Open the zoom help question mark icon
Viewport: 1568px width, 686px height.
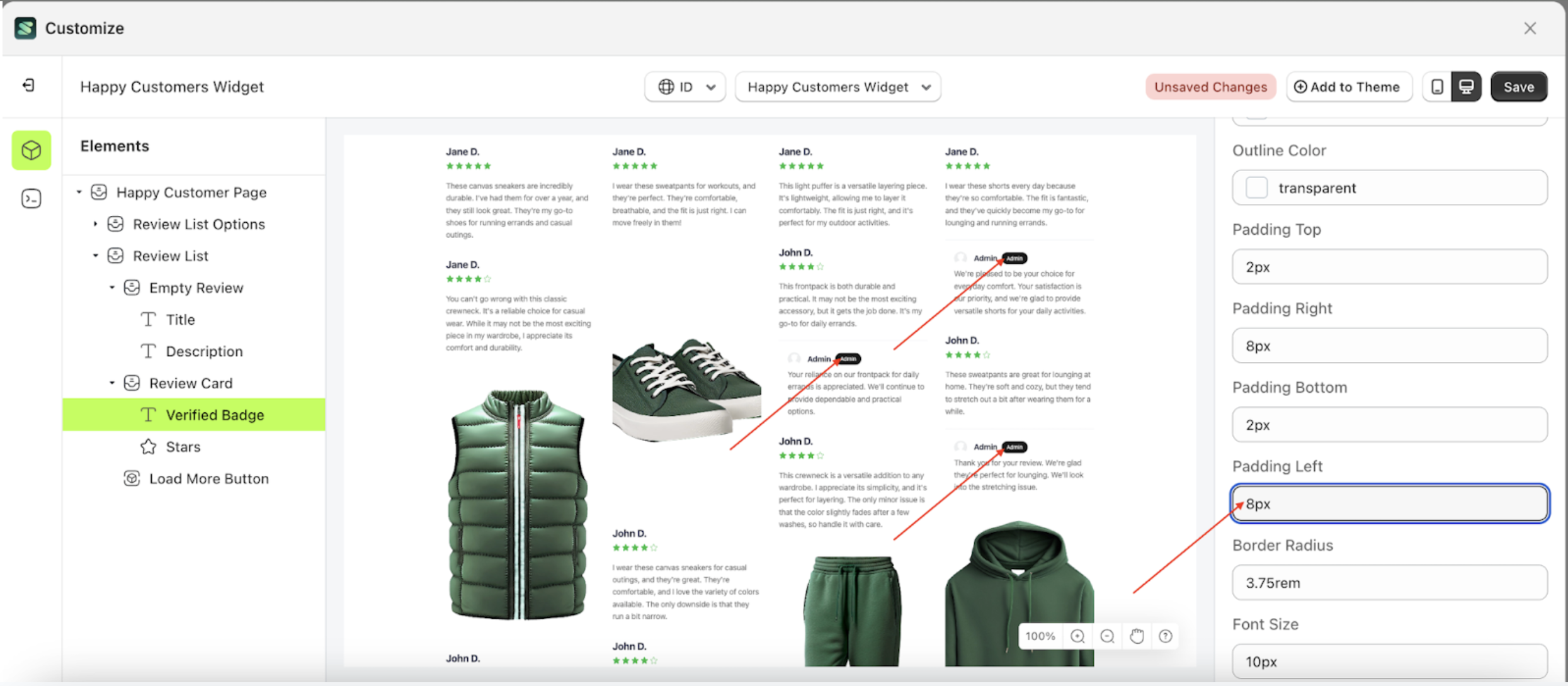(1165, 636)
